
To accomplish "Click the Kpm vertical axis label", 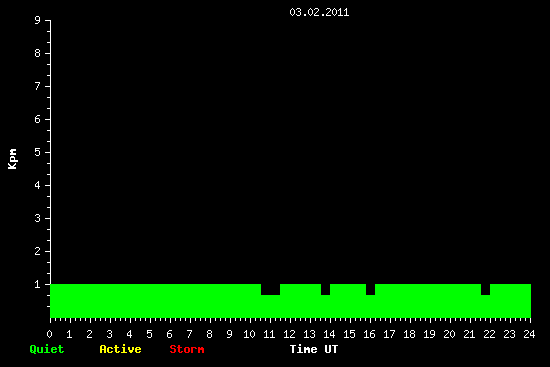I will [12, 159].
